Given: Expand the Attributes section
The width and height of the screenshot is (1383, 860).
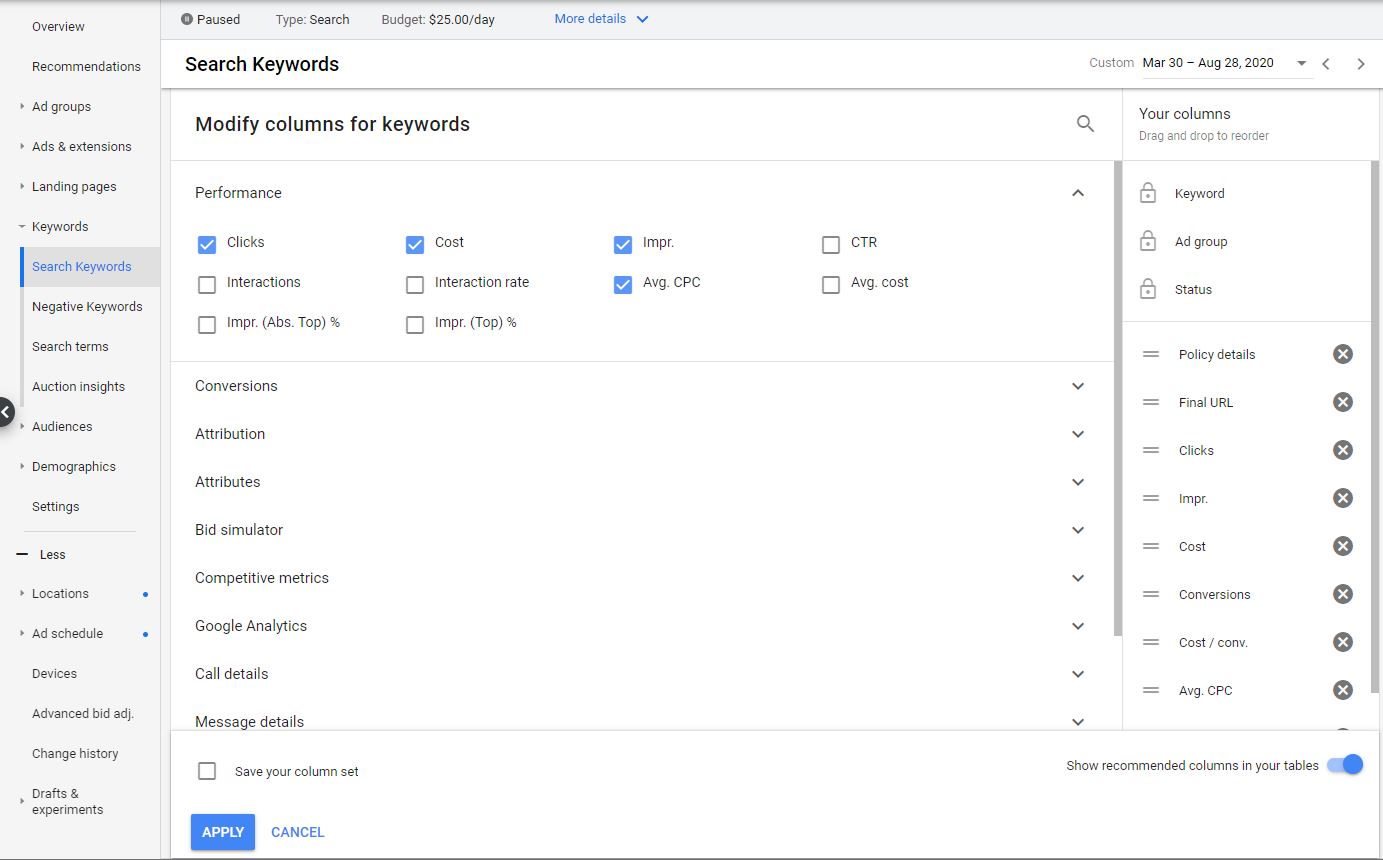Looking at the screenshot, I should pos(1078,482).
